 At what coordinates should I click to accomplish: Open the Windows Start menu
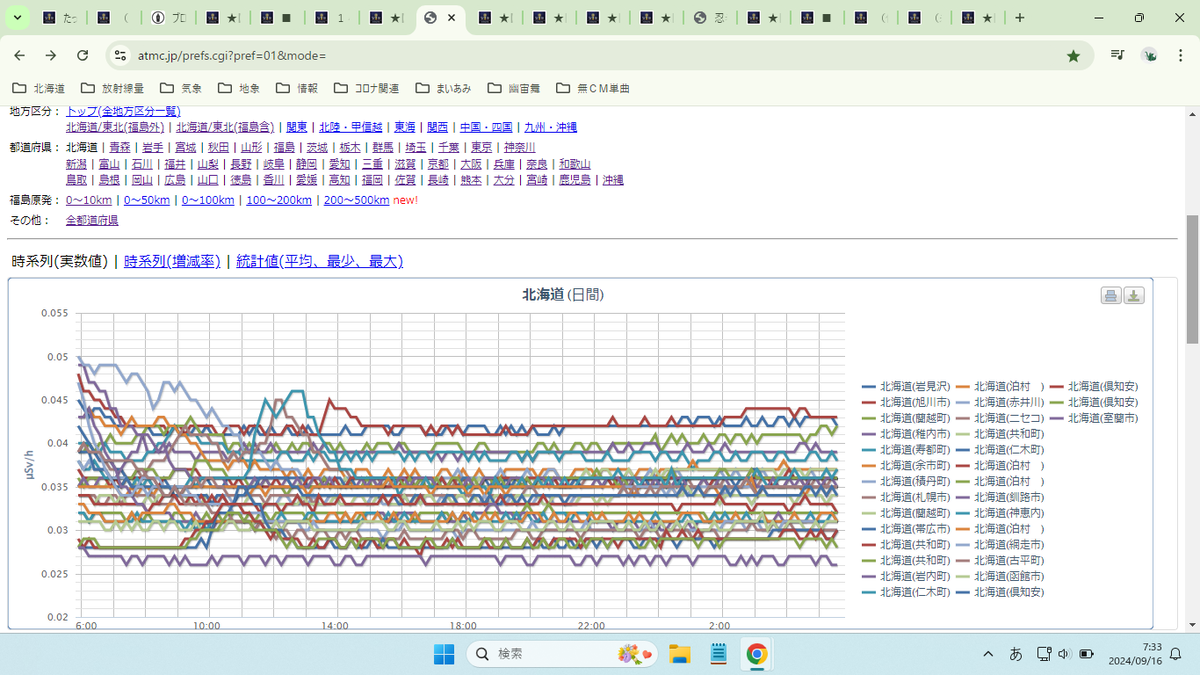point(443,654)
